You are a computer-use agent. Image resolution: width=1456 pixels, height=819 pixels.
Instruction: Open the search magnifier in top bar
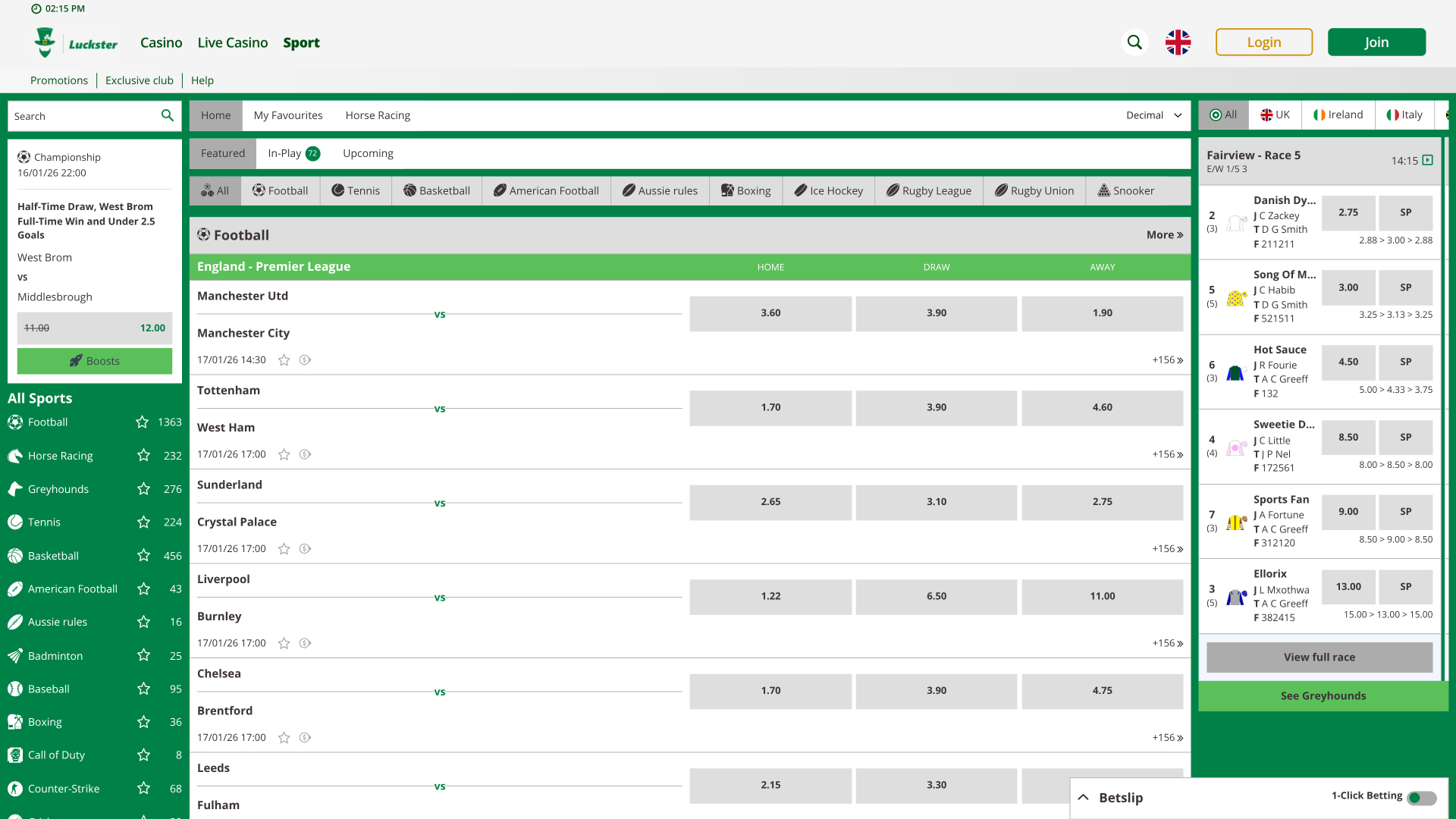(x=1134, y=42)
